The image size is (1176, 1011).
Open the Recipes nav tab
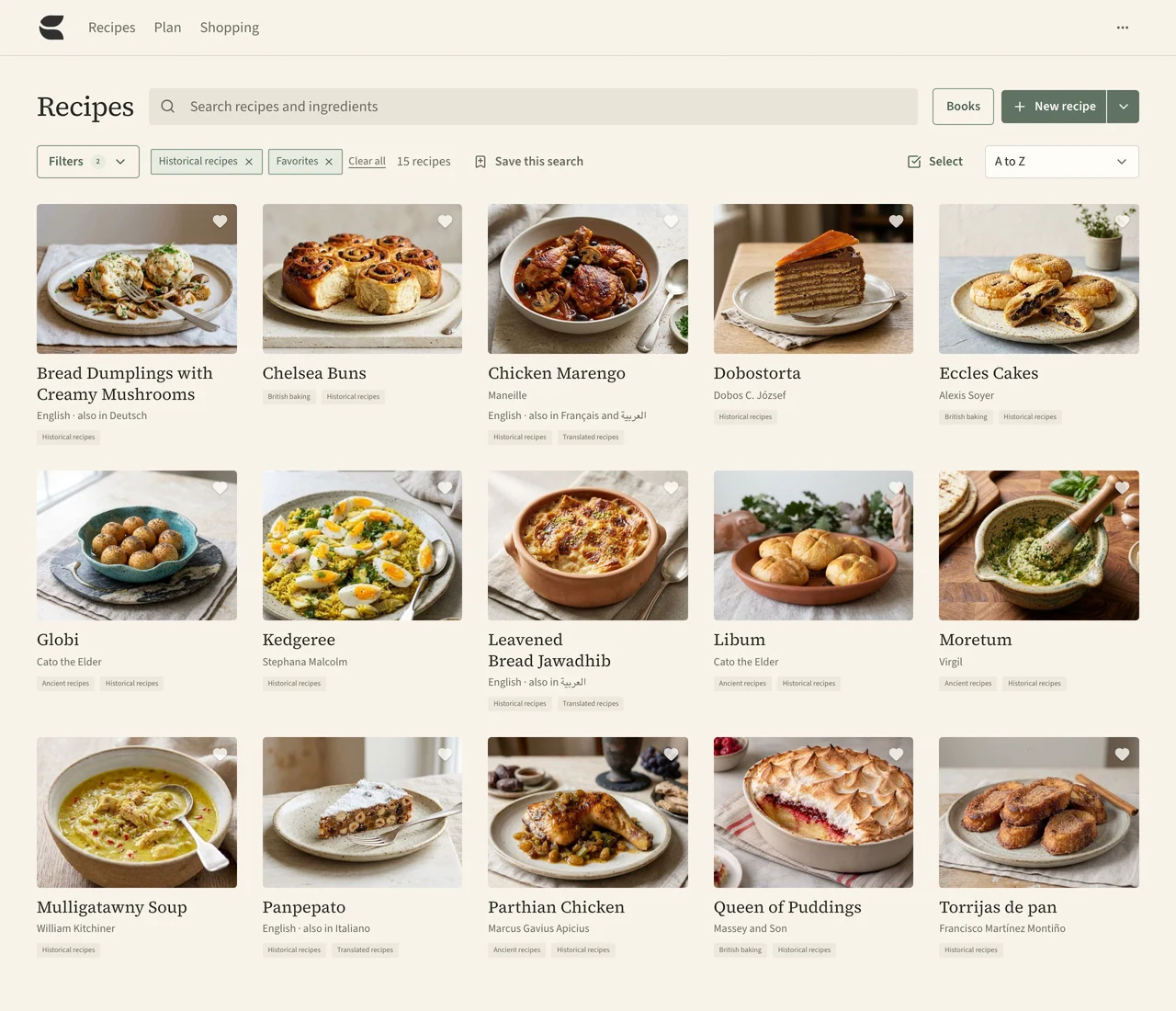point(112,28)
